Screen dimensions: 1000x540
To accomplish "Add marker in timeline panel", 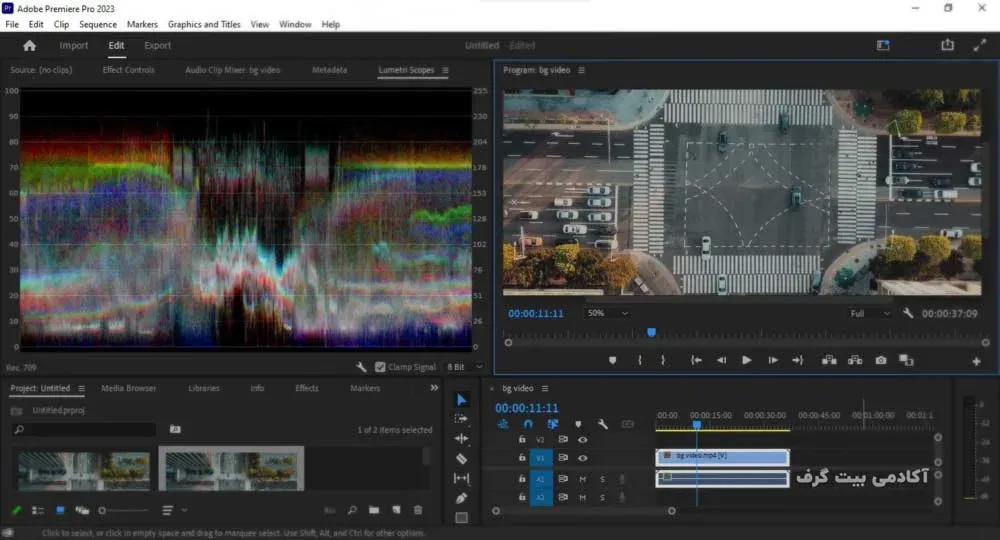I will click(578, 424).
